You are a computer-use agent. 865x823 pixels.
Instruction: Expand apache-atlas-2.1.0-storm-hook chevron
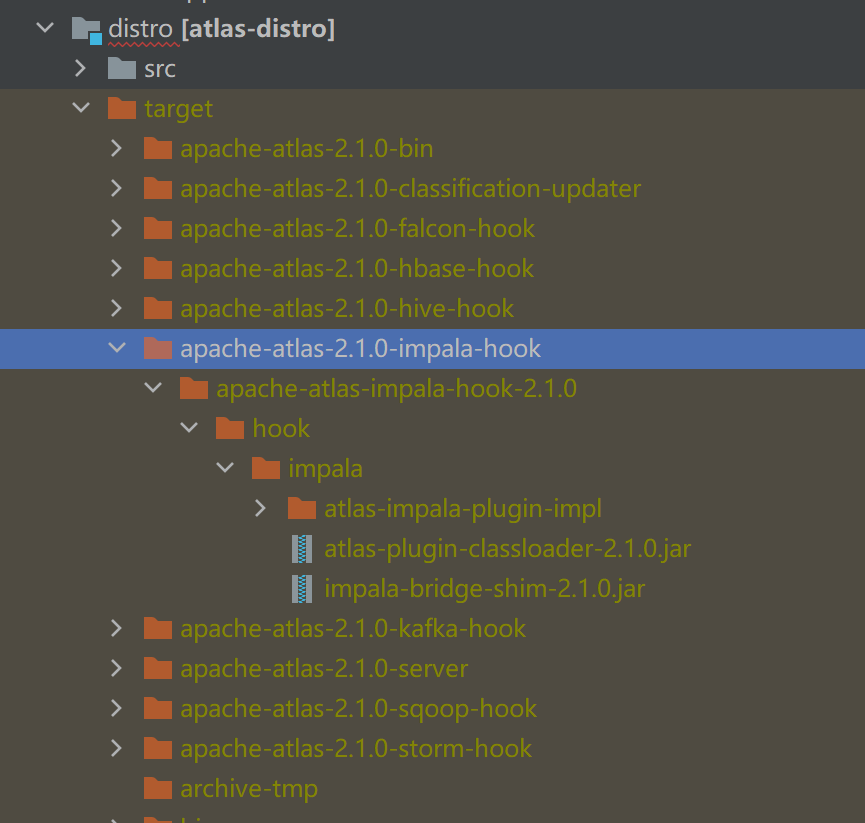click(116, 748)
